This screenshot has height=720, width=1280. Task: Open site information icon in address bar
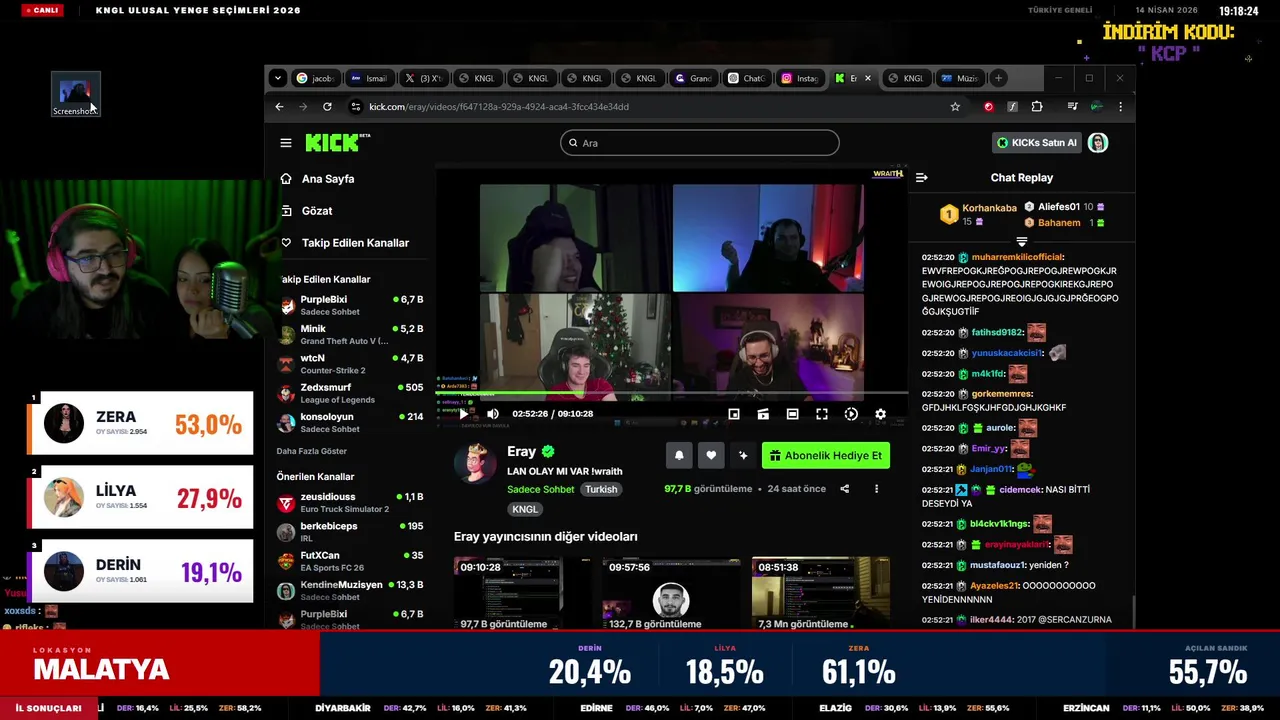click(x=355, y=107)
